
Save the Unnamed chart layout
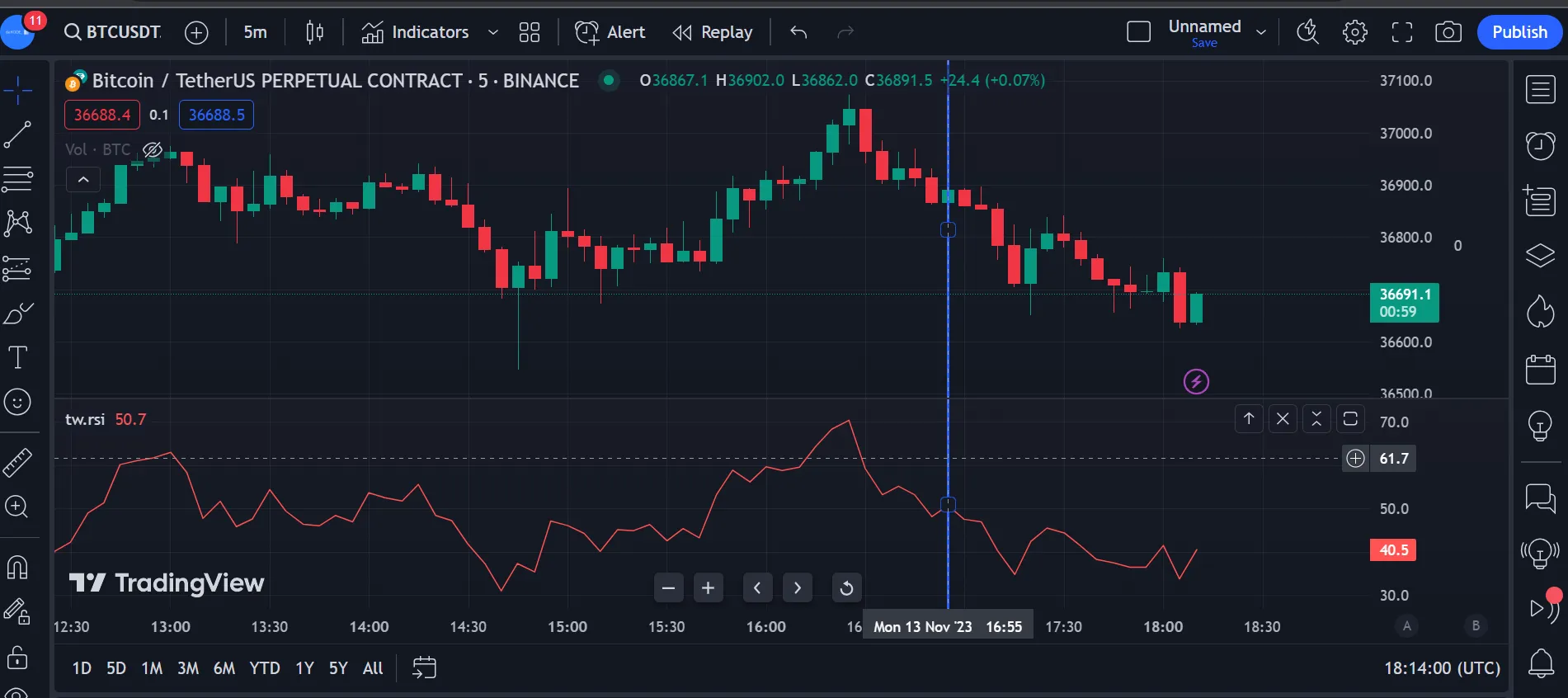pyautogui.click(x=1204, y=43)
